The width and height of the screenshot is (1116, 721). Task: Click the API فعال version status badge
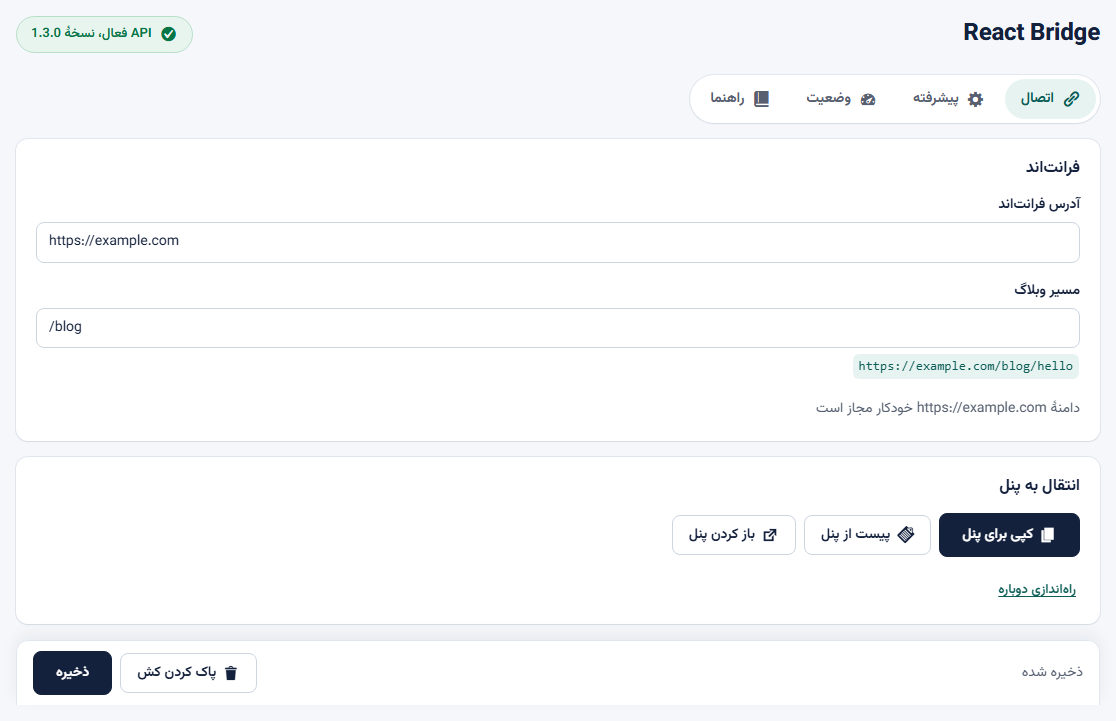pyautogui.click(x=104, y=34)
